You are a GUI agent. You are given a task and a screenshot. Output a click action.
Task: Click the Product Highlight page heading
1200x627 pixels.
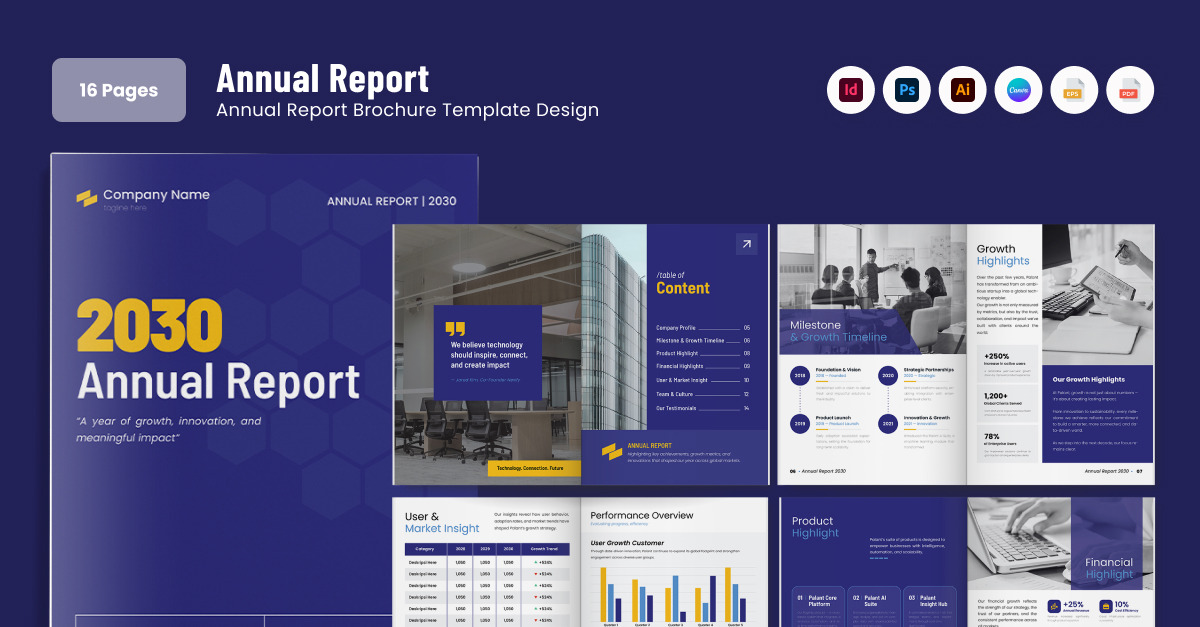pyautogui.click(x=815, y=527)
